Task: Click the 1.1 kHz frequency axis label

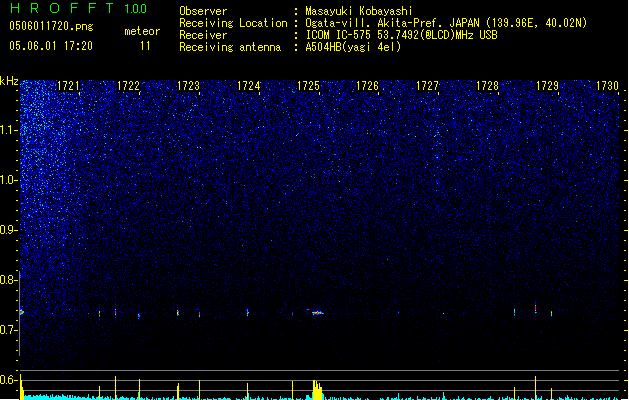Action: pyautogui.click(x=8, y=130)
